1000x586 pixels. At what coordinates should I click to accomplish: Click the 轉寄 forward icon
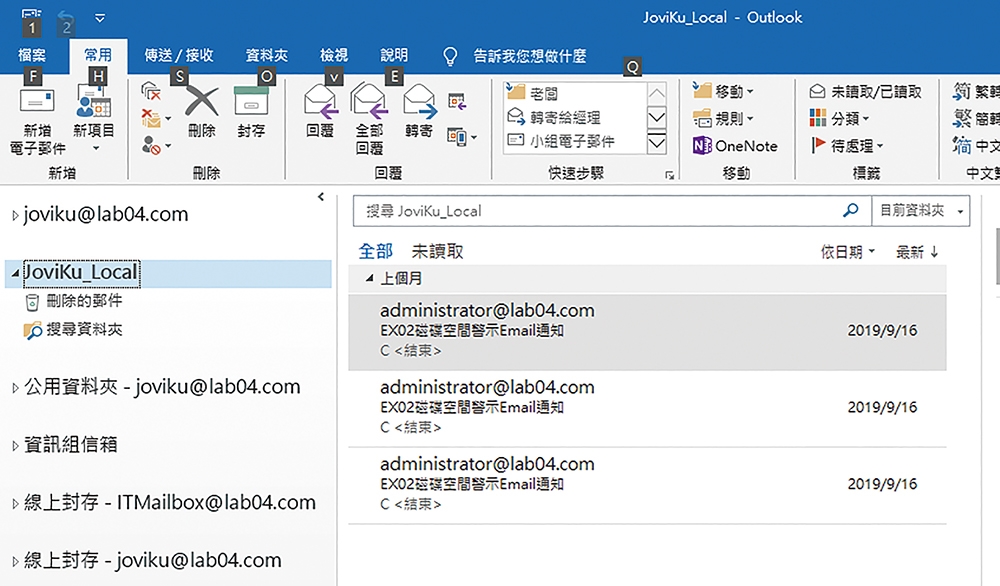(419, 102)
